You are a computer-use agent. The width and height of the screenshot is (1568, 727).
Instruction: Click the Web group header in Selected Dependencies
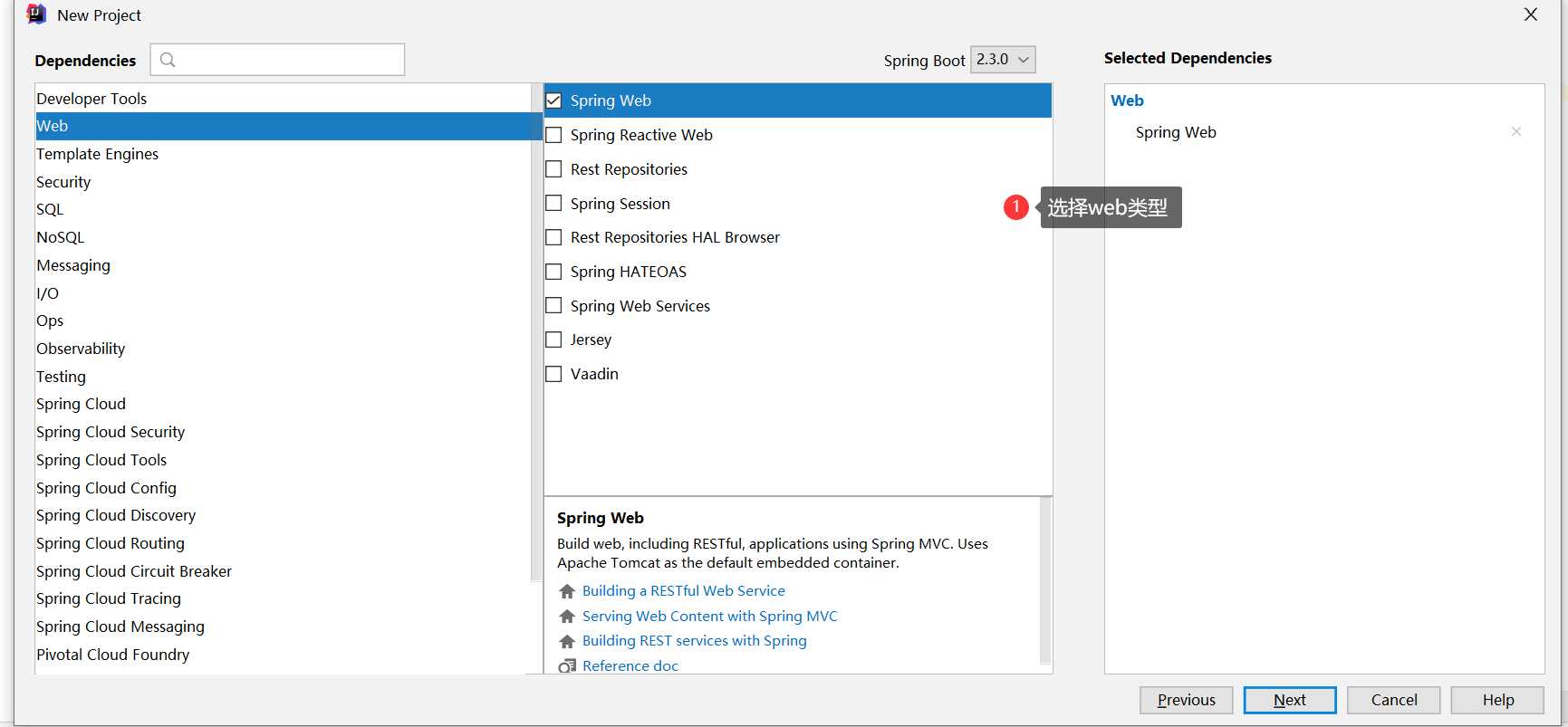tap(1127, 100)
